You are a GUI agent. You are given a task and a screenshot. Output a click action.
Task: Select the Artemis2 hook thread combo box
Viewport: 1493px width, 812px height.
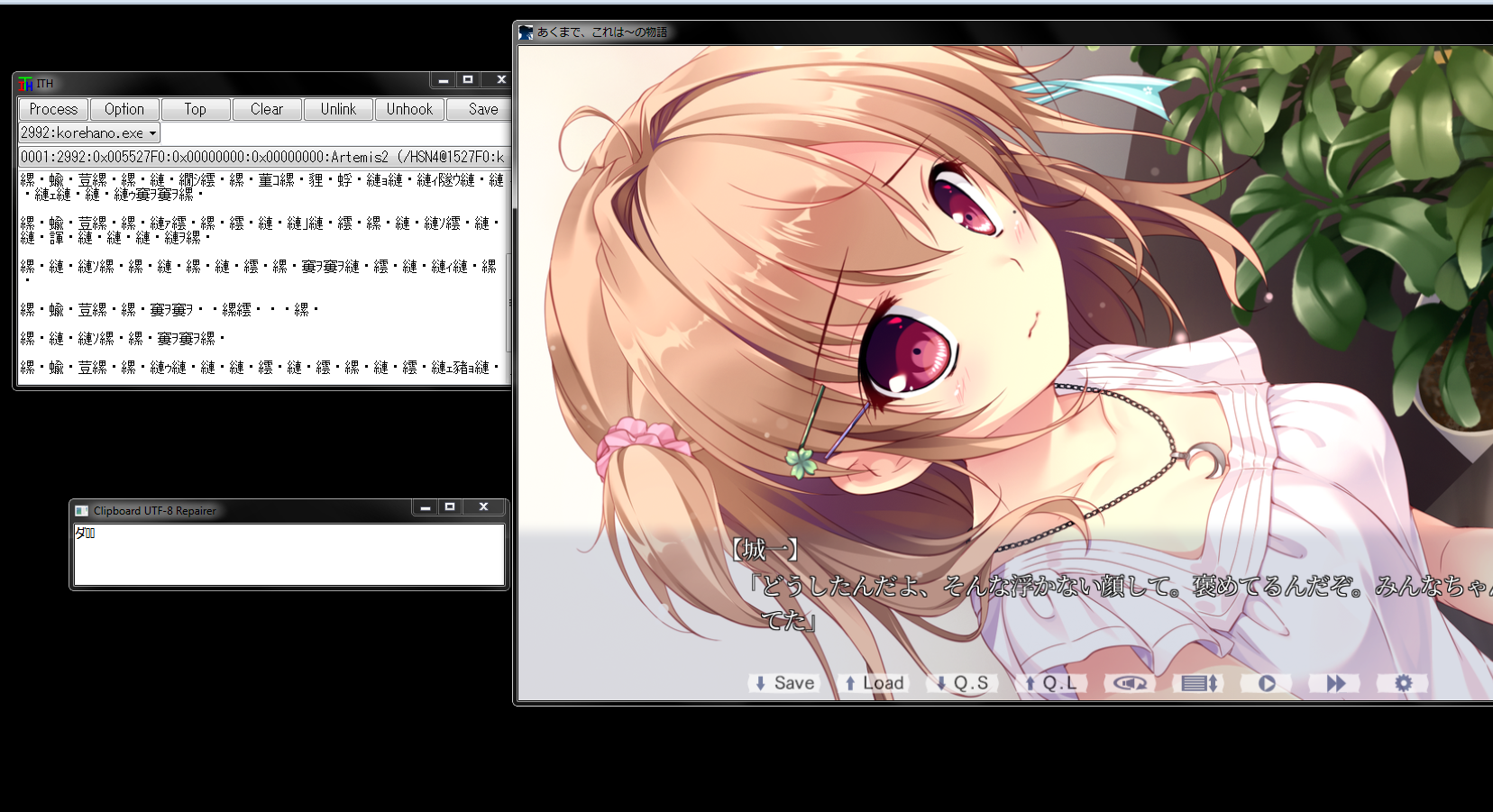pos(264,157)
